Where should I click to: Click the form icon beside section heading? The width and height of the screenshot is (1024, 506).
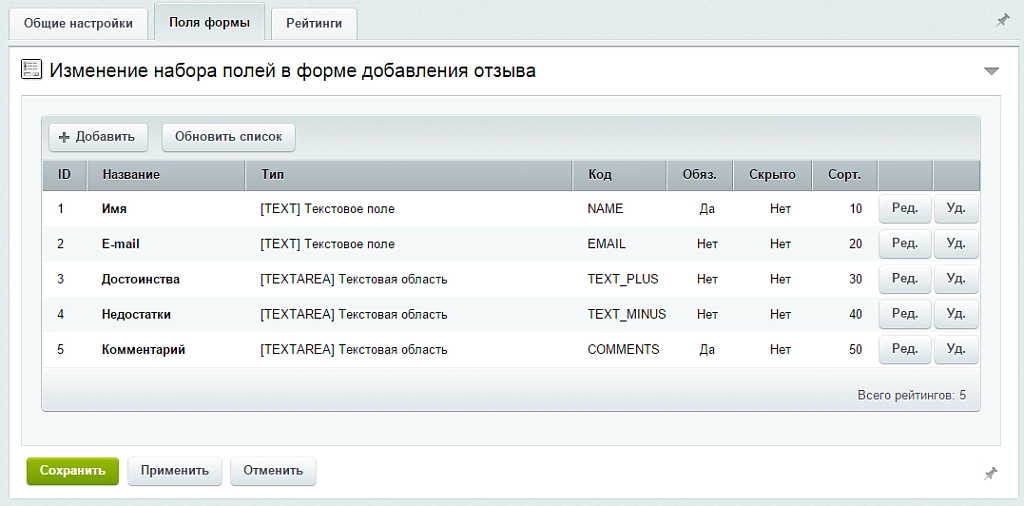[x=31, y=70]
